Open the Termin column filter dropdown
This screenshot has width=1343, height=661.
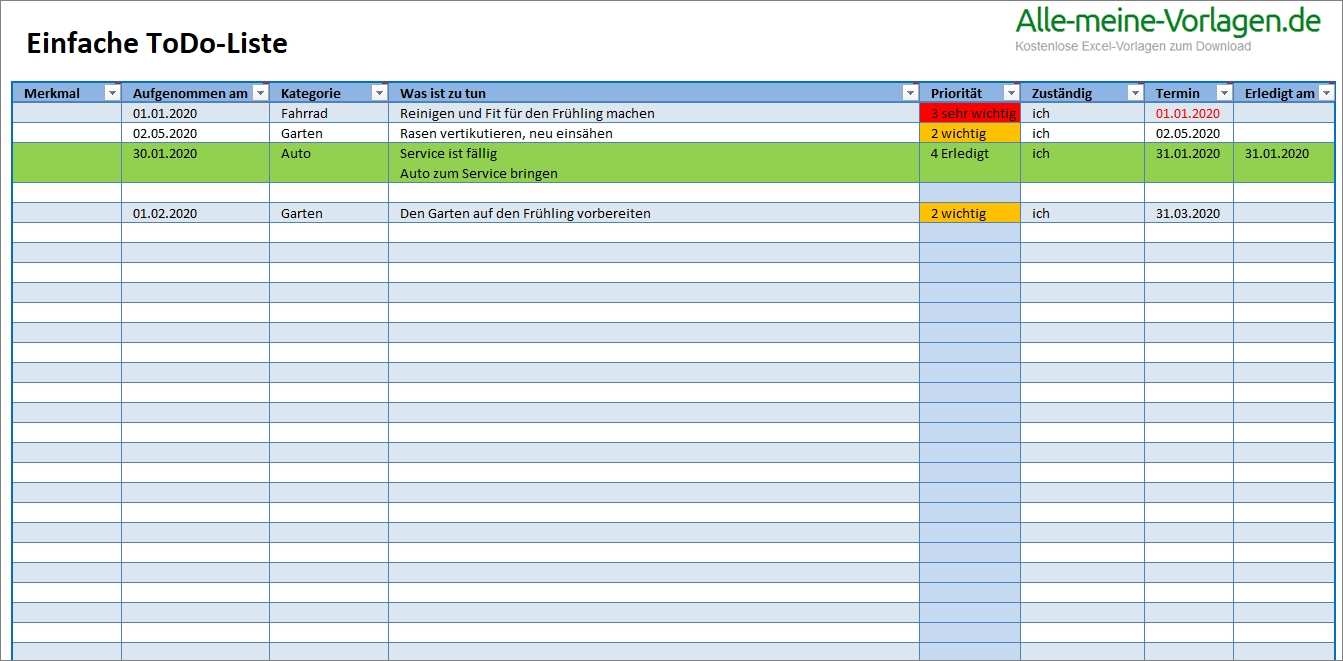pyautogui.click(x=1223, y=93)
